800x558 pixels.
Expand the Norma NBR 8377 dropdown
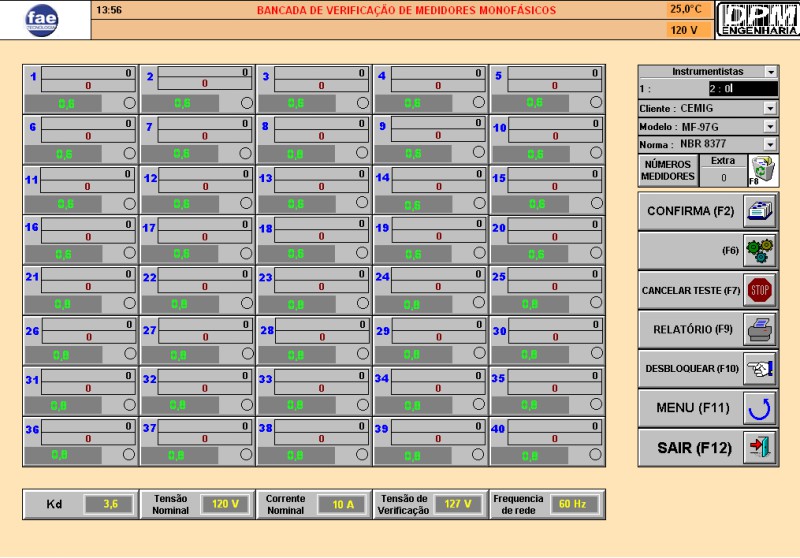coord(770,145)
